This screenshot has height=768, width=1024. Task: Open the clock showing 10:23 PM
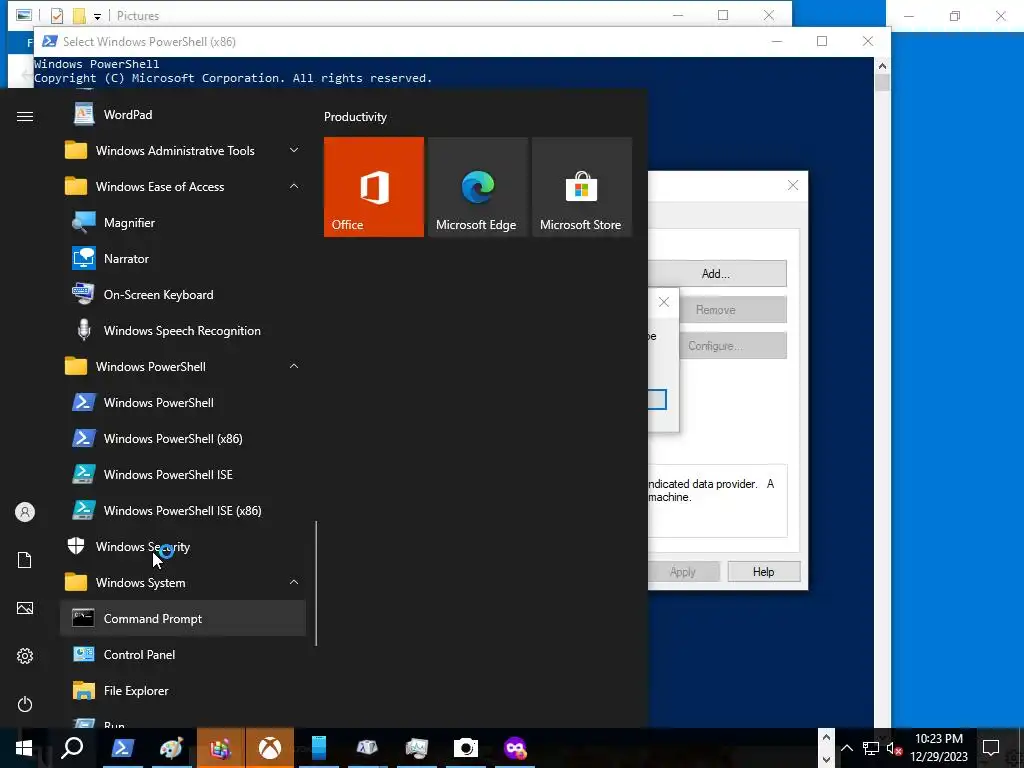(939, 748)
